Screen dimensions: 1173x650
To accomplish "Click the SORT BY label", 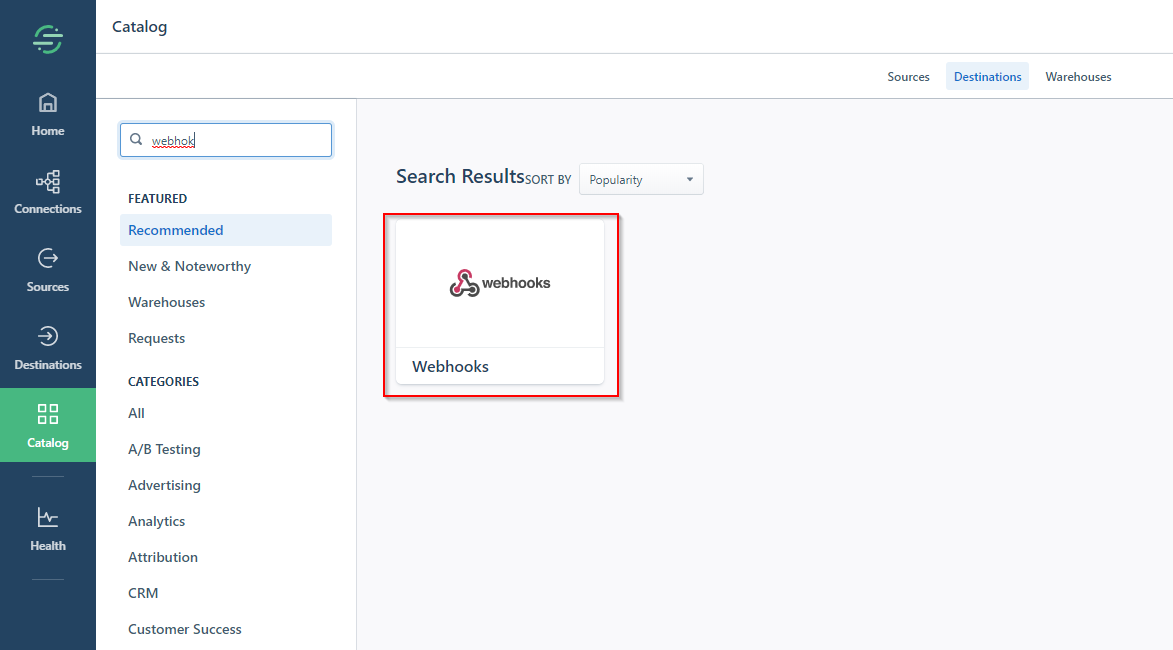I will point(548,180).
